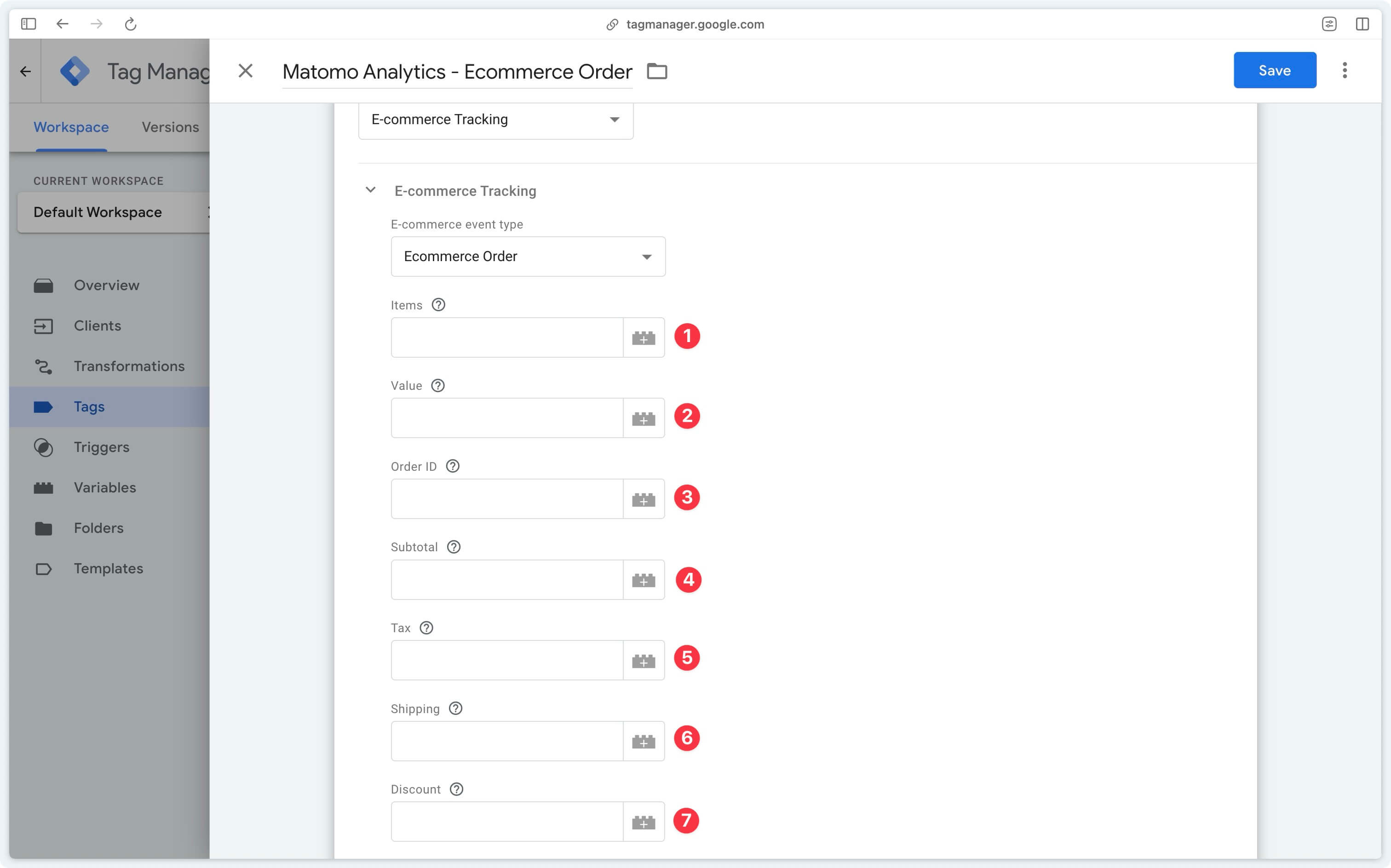Click into the Shipping input field
The width and height of the screenshot is (1391, 868).
click(x=507, y=741)
